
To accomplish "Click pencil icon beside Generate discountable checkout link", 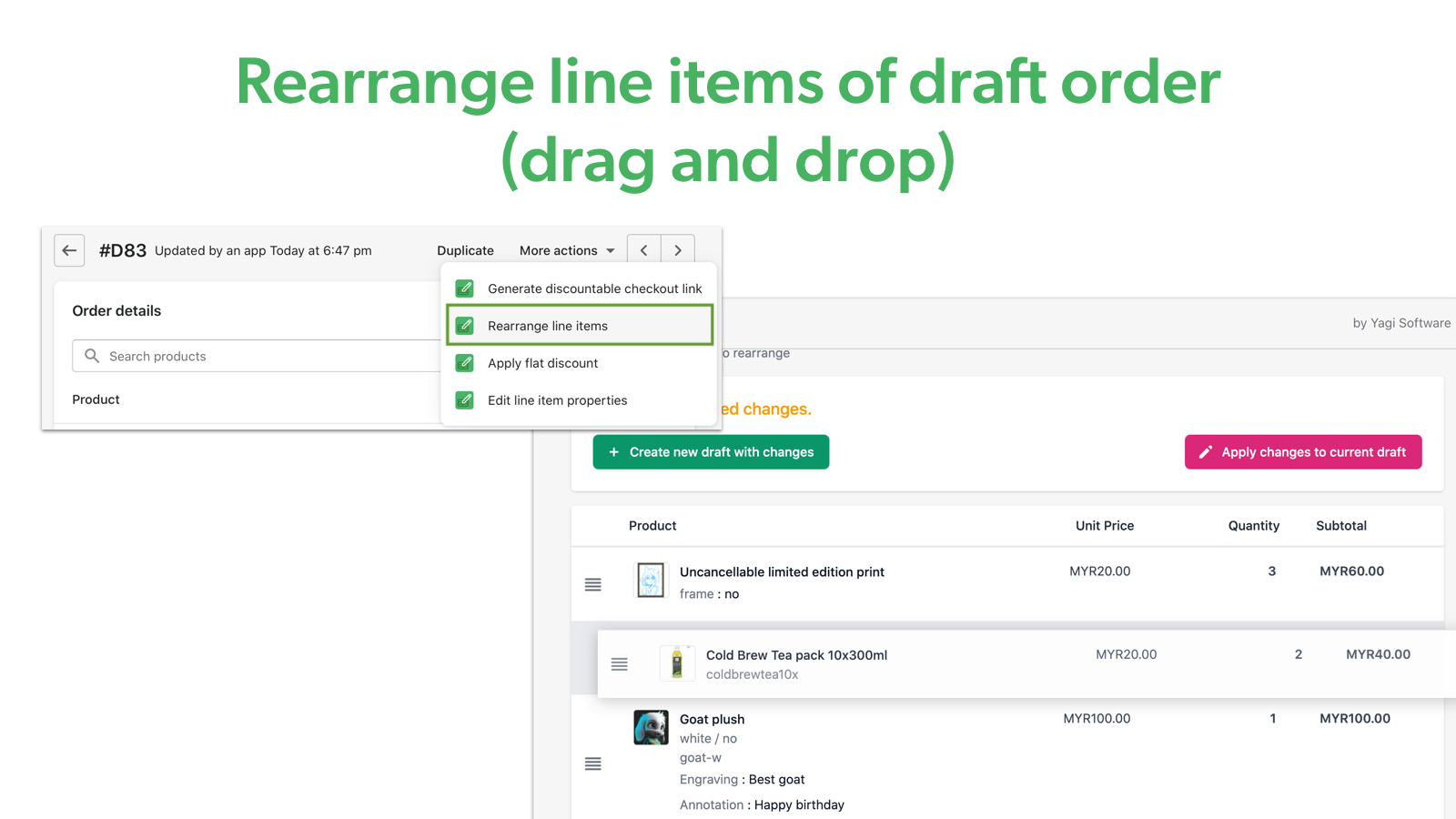I will point(464,288).
